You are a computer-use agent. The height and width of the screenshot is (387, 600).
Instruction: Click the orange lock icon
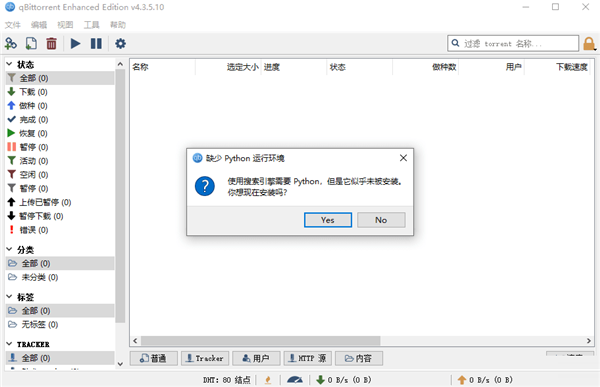589,44
